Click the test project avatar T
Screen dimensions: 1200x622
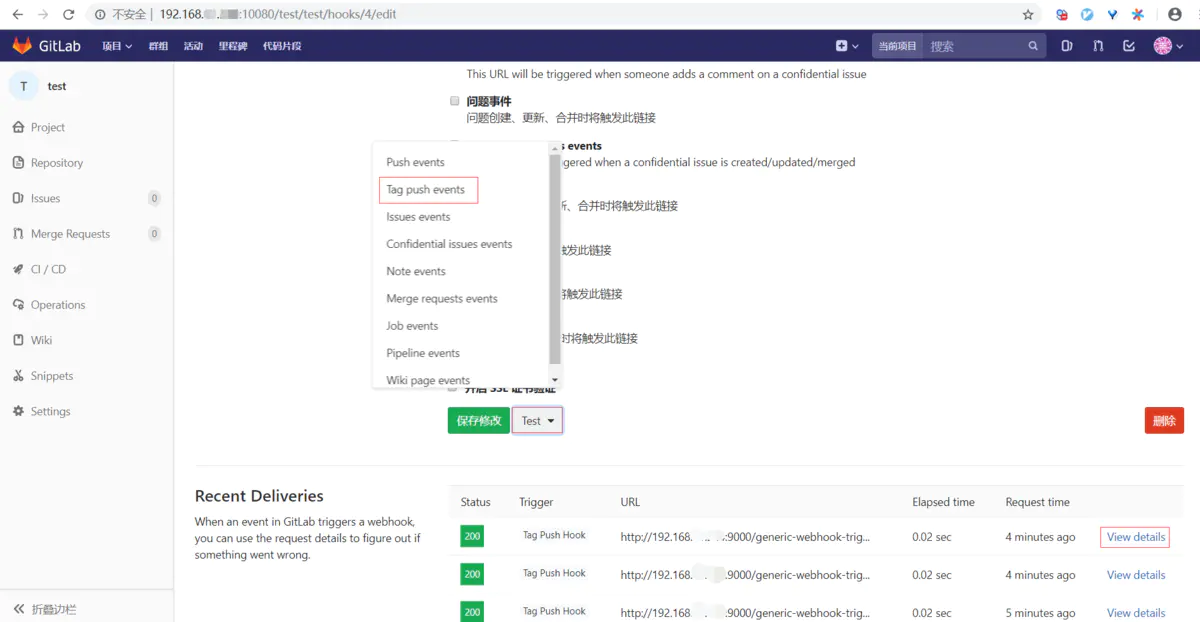(24, 86)
